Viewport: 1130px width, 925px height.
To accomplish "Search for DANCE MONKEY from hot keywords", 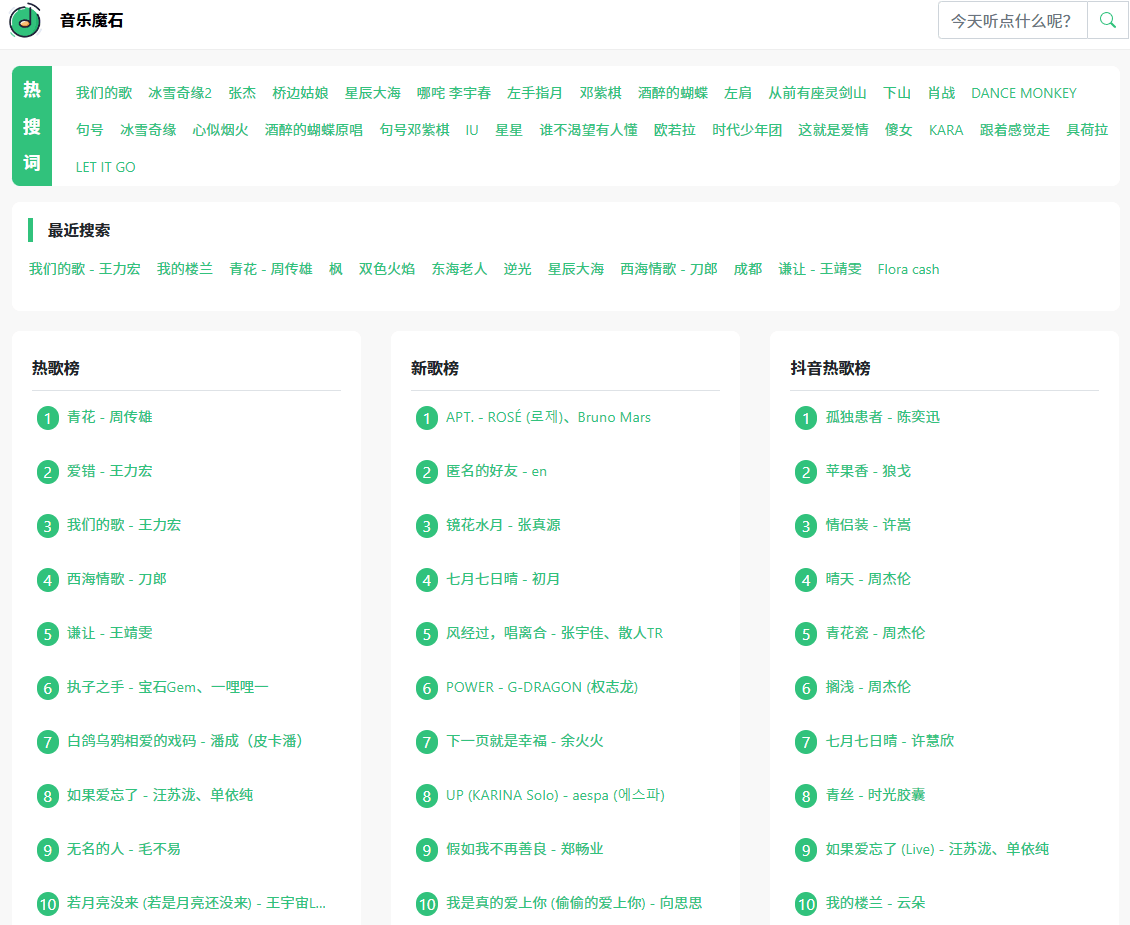I will [1023, 92].
